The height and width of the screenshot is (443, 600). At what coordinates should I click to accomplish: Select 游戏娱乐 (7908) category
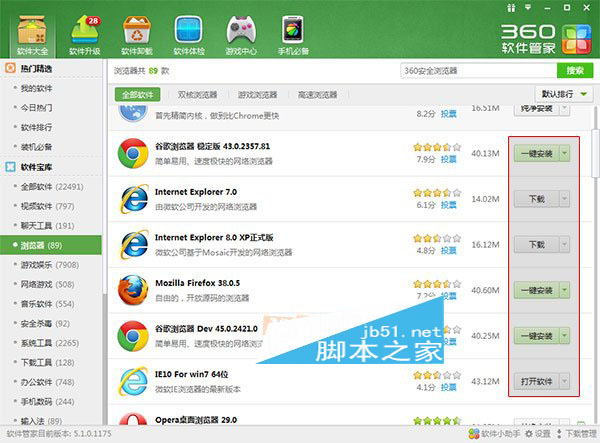pyautogui.click(x=51, y=265)
